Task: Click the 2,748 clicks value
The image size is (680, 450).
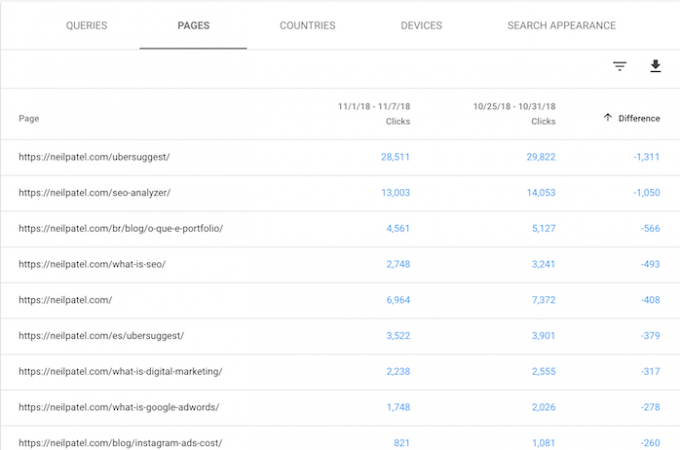Action: (x=398, y=264)
